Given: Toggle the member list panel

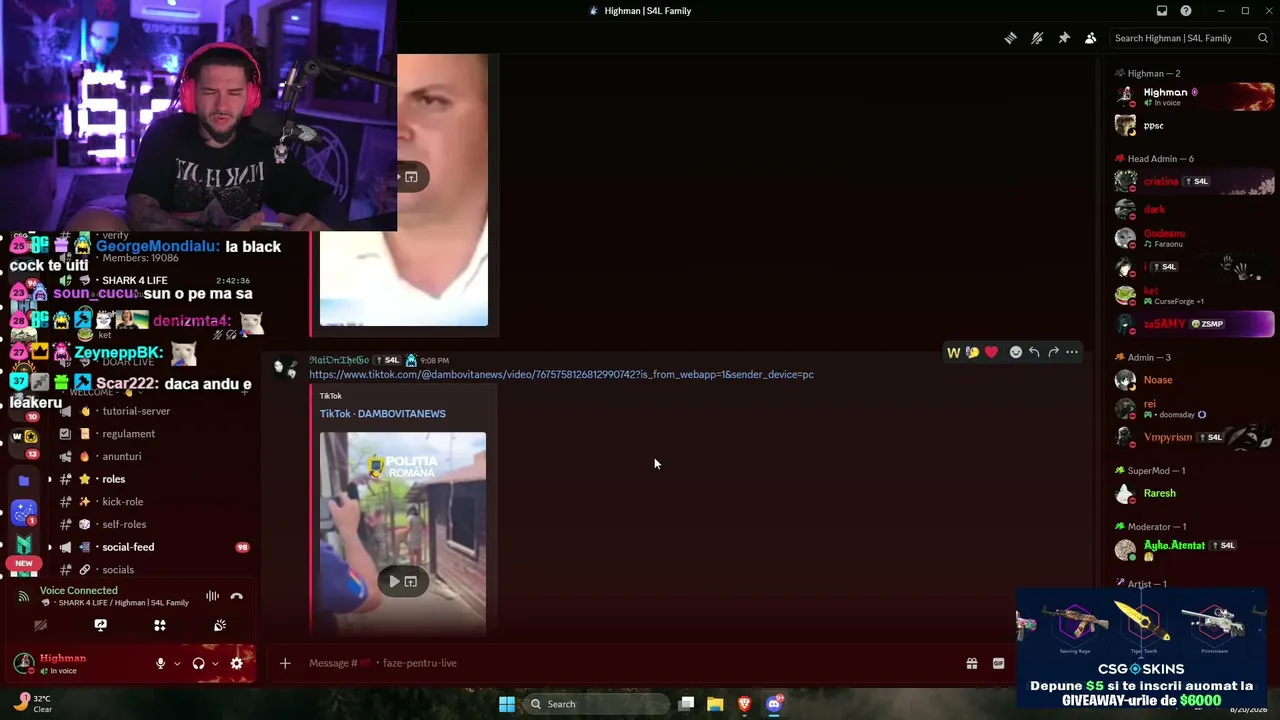Looking at the screenshot, I should (1090, 38).
